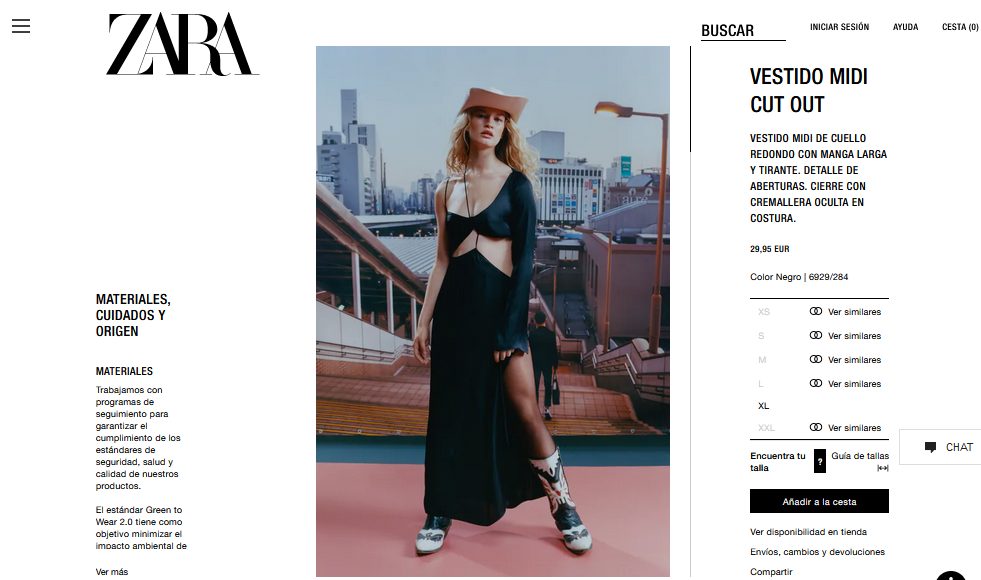Image resolution: width=981 pixels, height=580 pixels.
Task: Open the CESTA (0) link
Action: point(960,27)
